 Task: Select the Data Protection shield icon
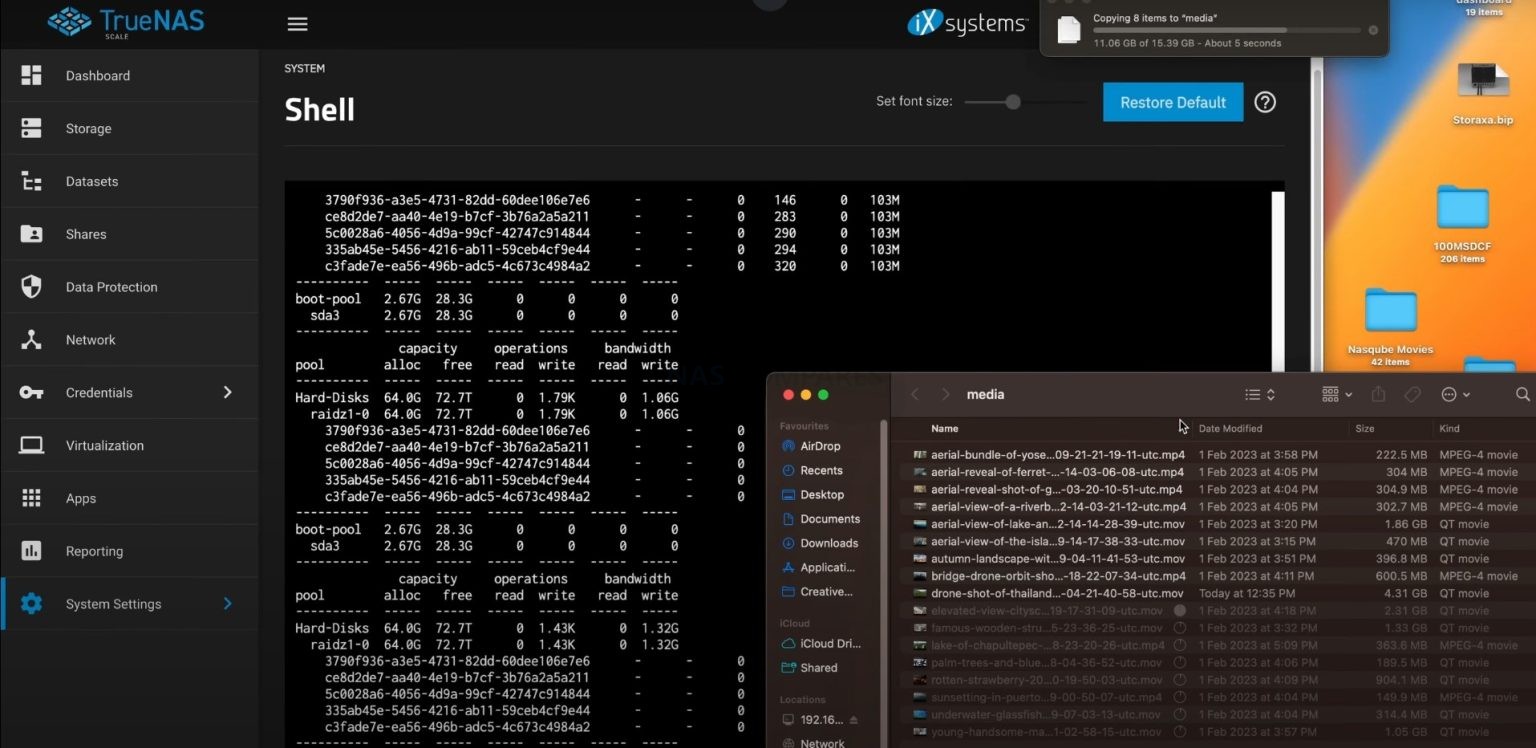[x=31, y=287]
